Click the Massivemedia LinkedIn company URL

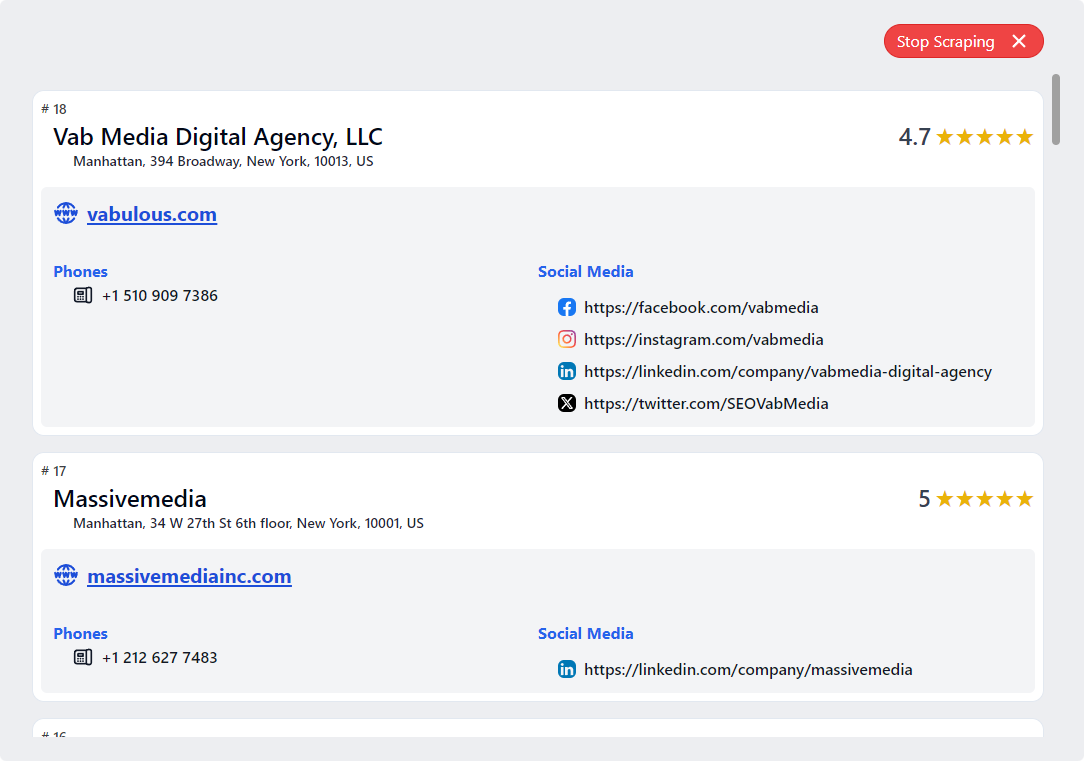pos(748,670)
